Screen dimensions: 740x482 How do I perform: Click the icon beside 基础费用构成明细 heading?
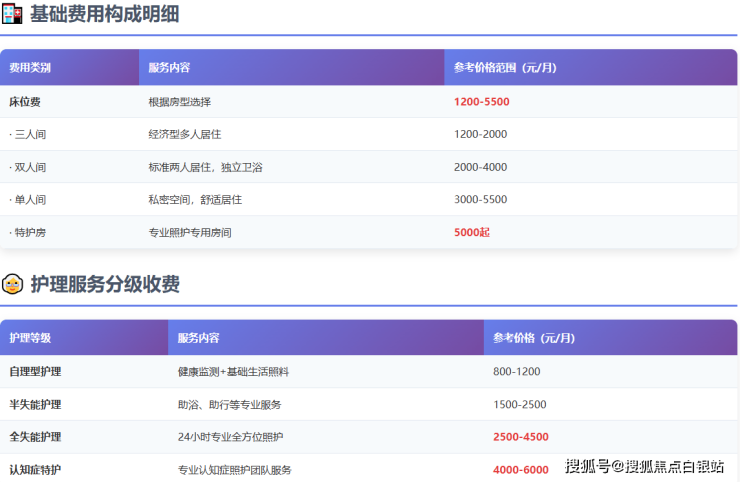13,15
